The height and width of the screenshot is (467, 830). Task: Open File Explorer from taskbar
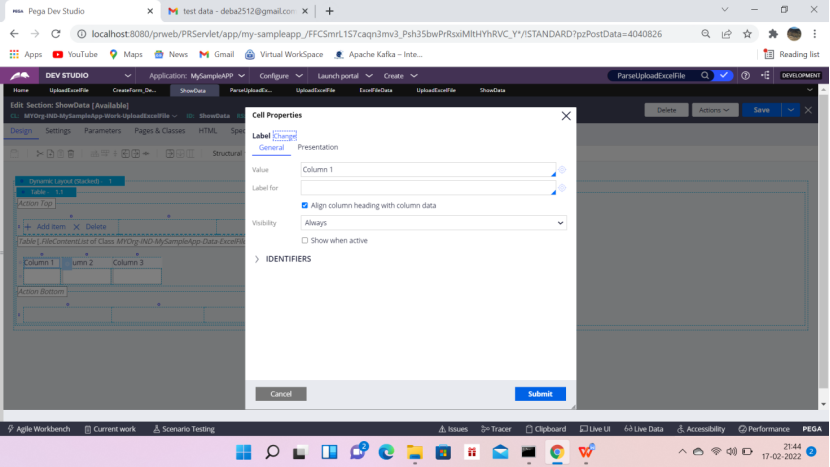(x=414, y=452)
